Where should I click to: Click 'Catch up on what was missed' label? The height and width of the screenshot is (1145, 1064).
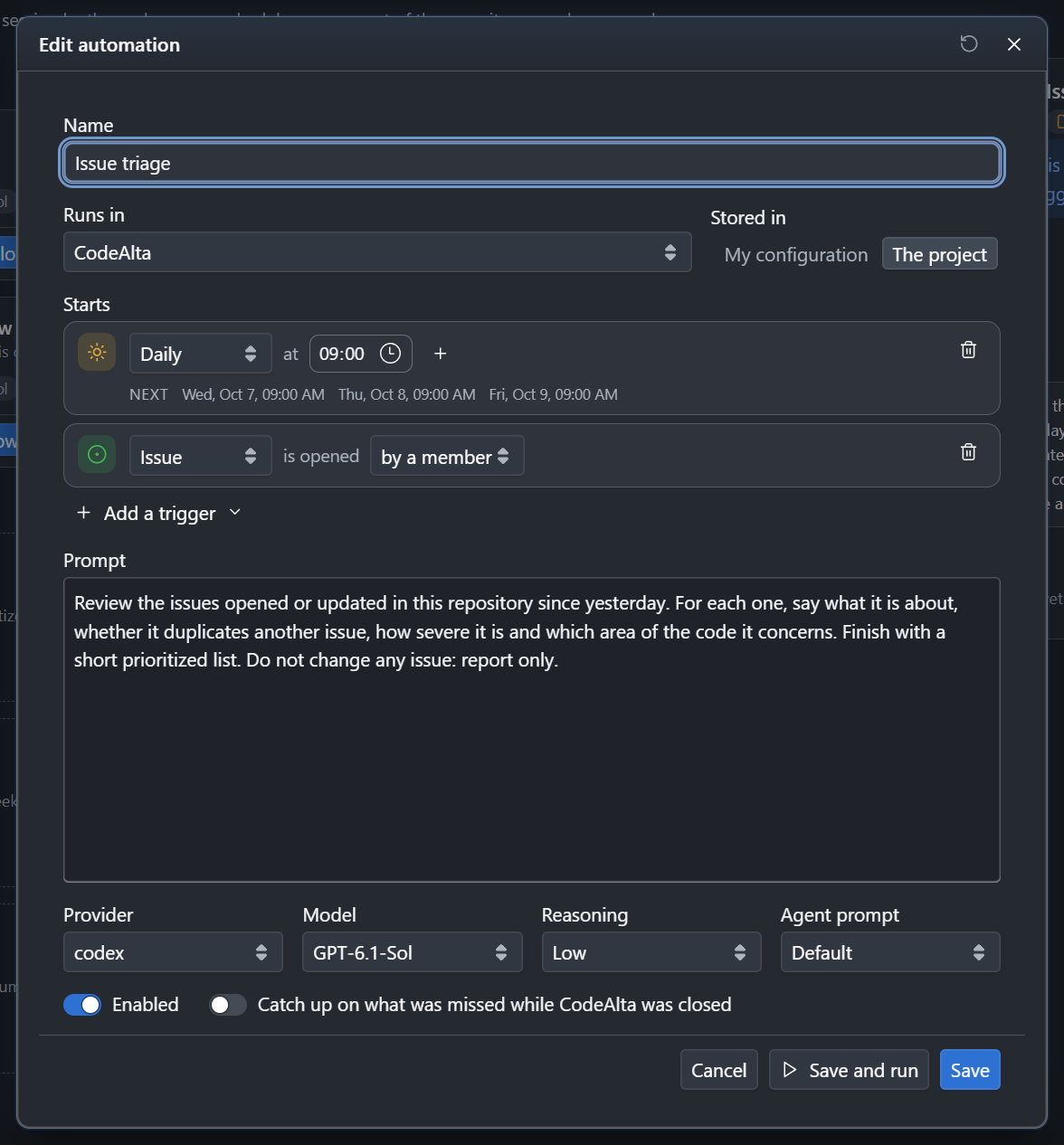495,1005
